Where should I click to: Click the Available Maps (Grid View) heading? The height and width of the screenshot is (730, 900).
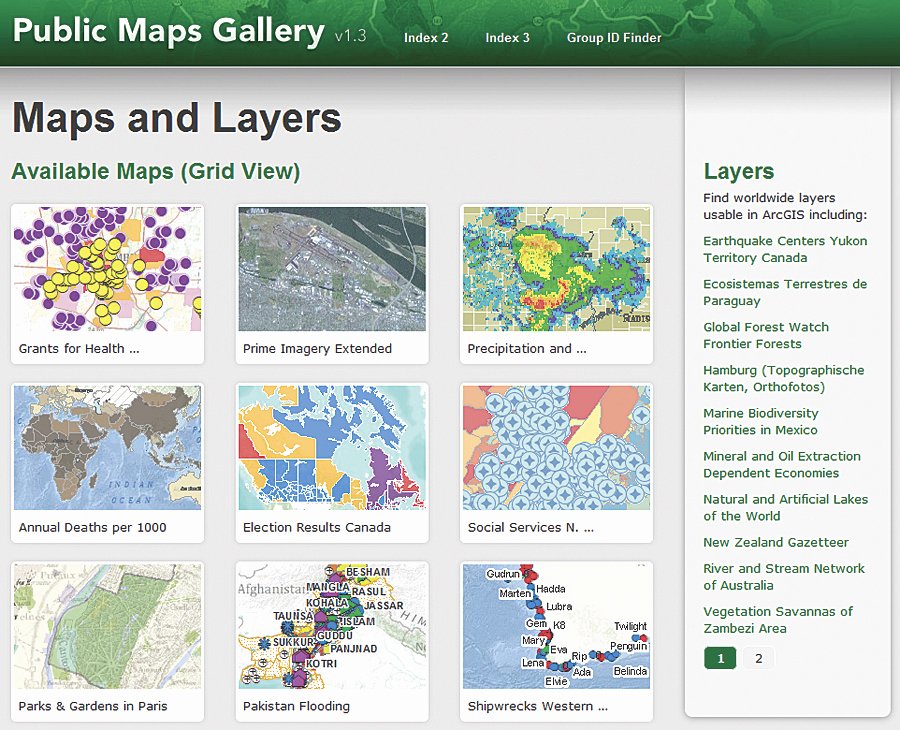click(x=156, y=171)
